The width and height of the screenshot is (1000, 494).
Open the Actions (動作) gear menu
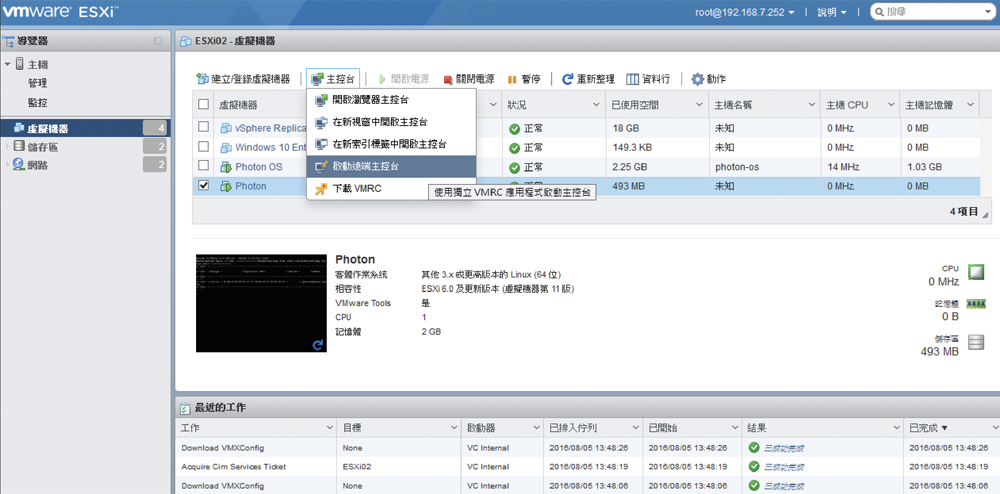coord(709,79)
